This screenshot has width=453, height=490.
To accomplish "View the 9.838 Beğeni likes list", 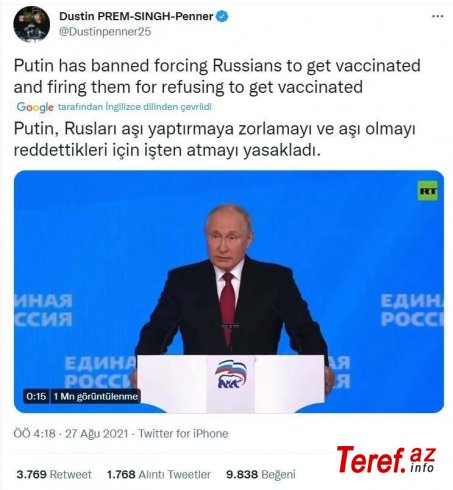I will [261, 474].
